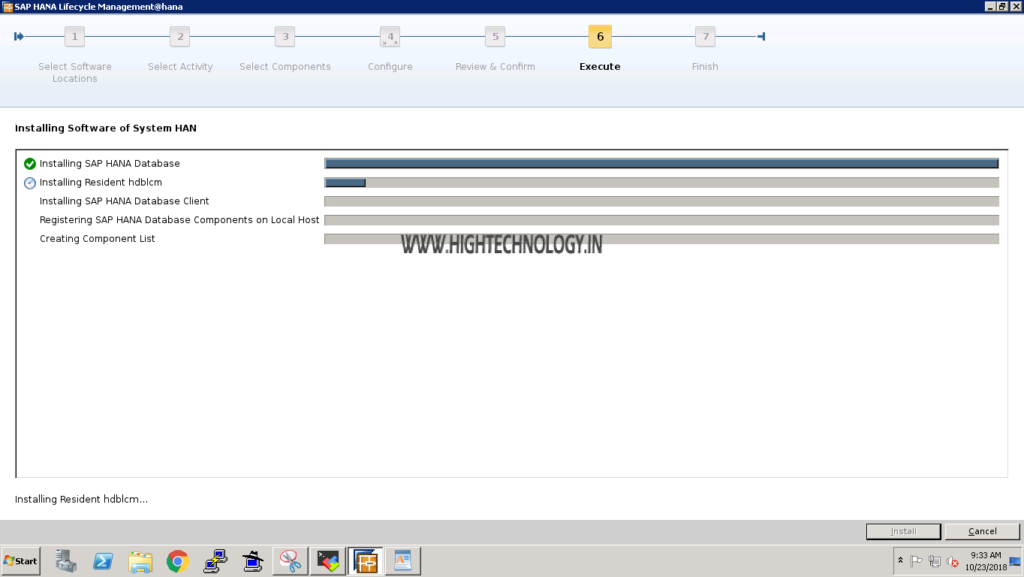Click the wizard start marker icon
The height and width of the screenshot is (577, 1024).
(19, 37)
